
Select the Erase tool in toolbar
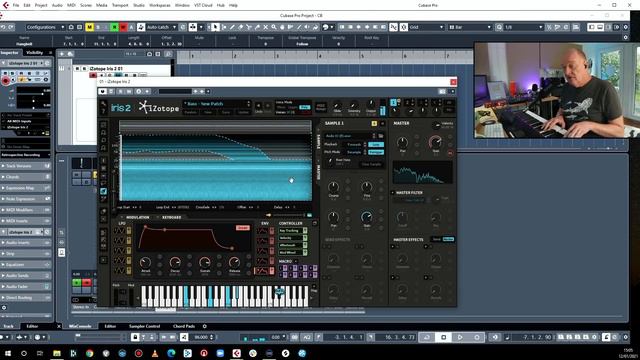click(240, 27)
